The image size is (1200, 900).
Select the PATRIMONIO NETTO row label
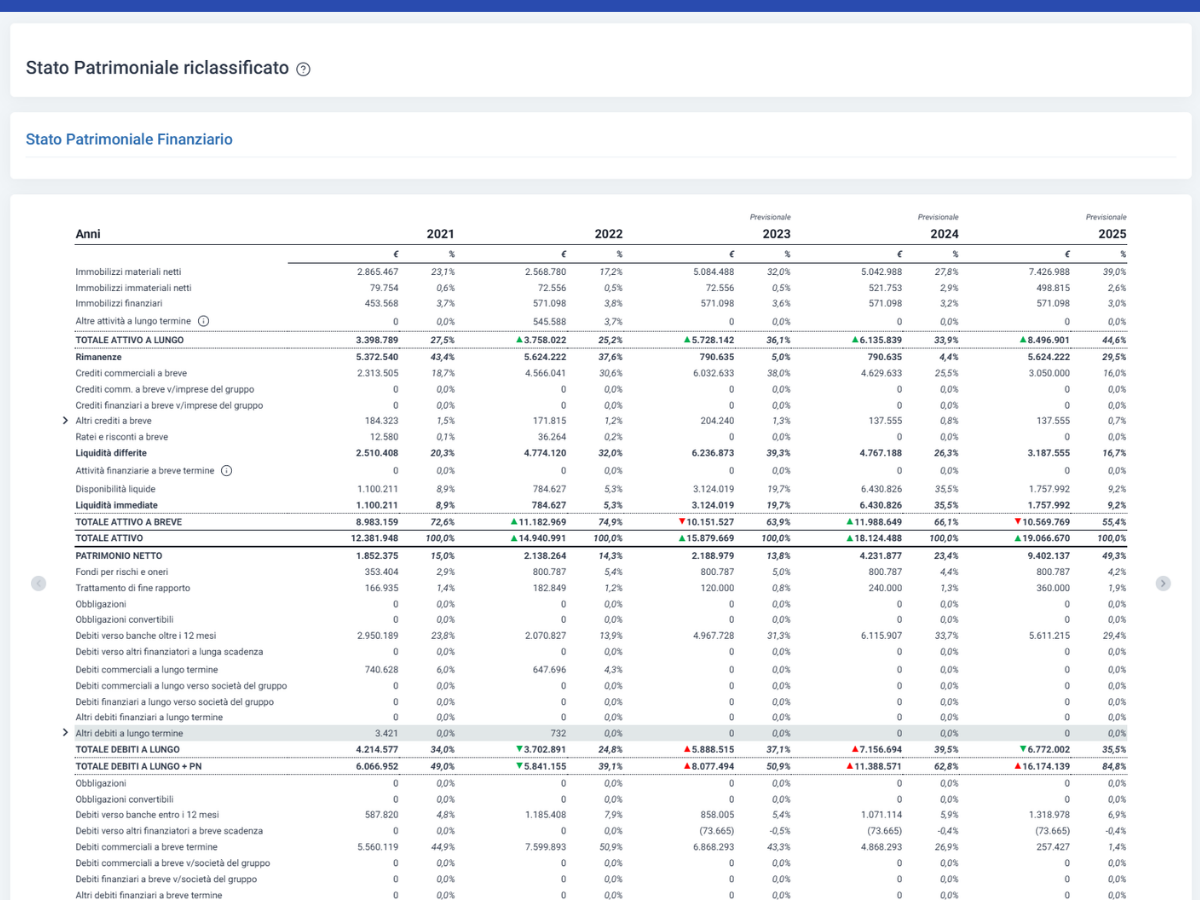point(118,554)
